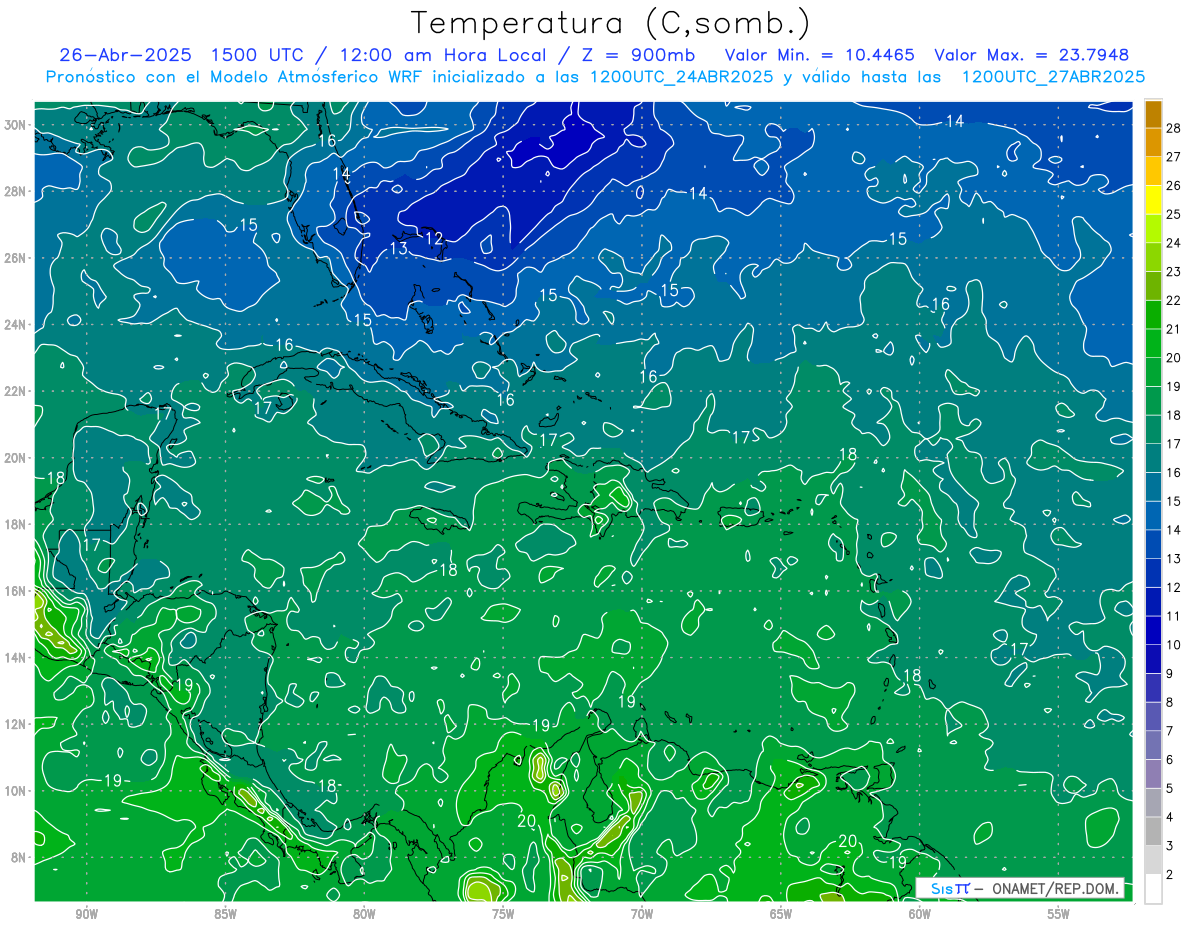
Task: Click the colorbar legend label 6
Action: (x=1170, y=760)
